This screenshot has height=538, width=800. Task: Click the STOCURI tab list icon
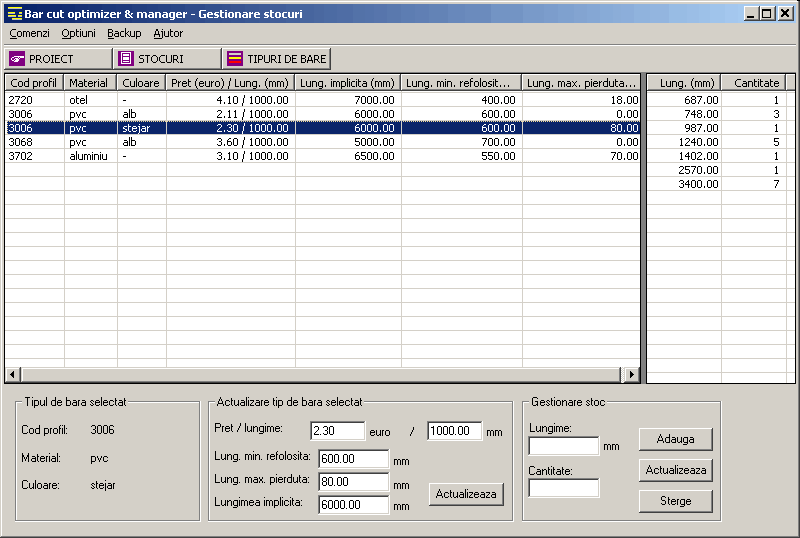pyautogui.click(x=126, y=59)
